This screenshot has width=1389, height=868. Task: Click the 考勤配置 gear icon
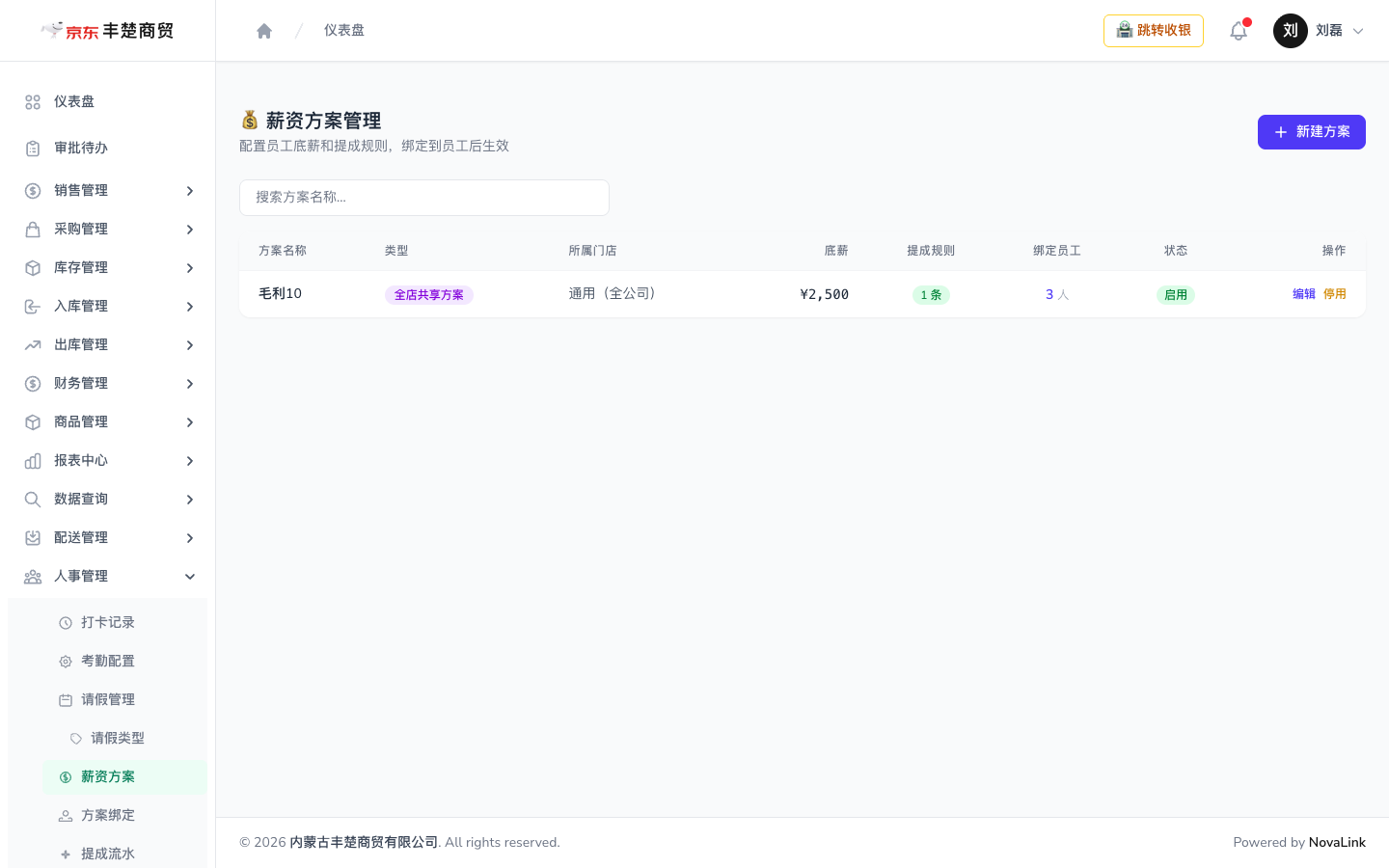coord(66,662)
